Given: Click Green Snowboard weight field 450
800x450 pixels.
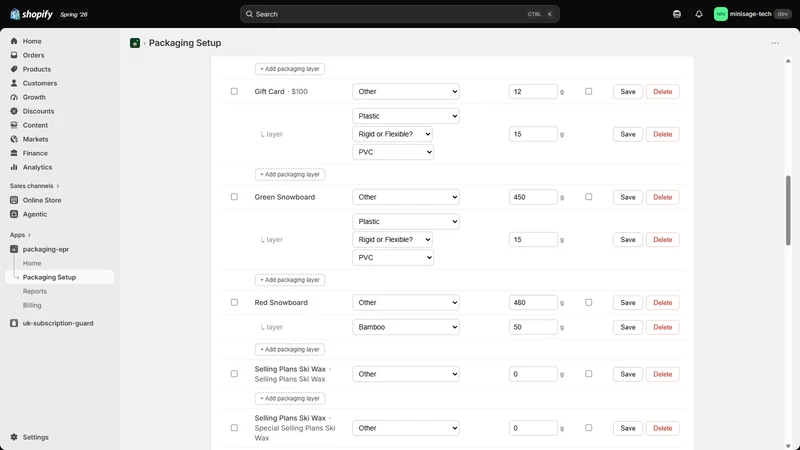Looking at the screenshot, I should [533, 197].
